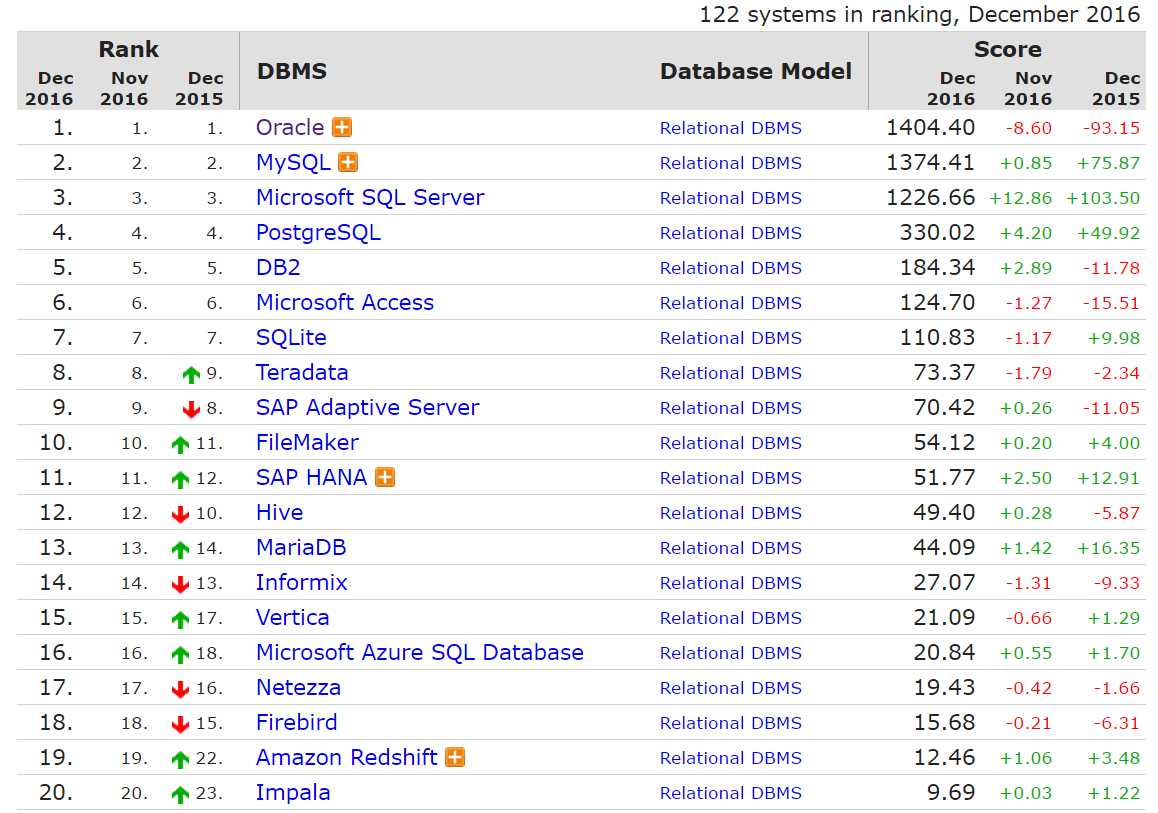1158x813 pixels.
Task: Open the SQLite link
Action: [x=291, y=337]
